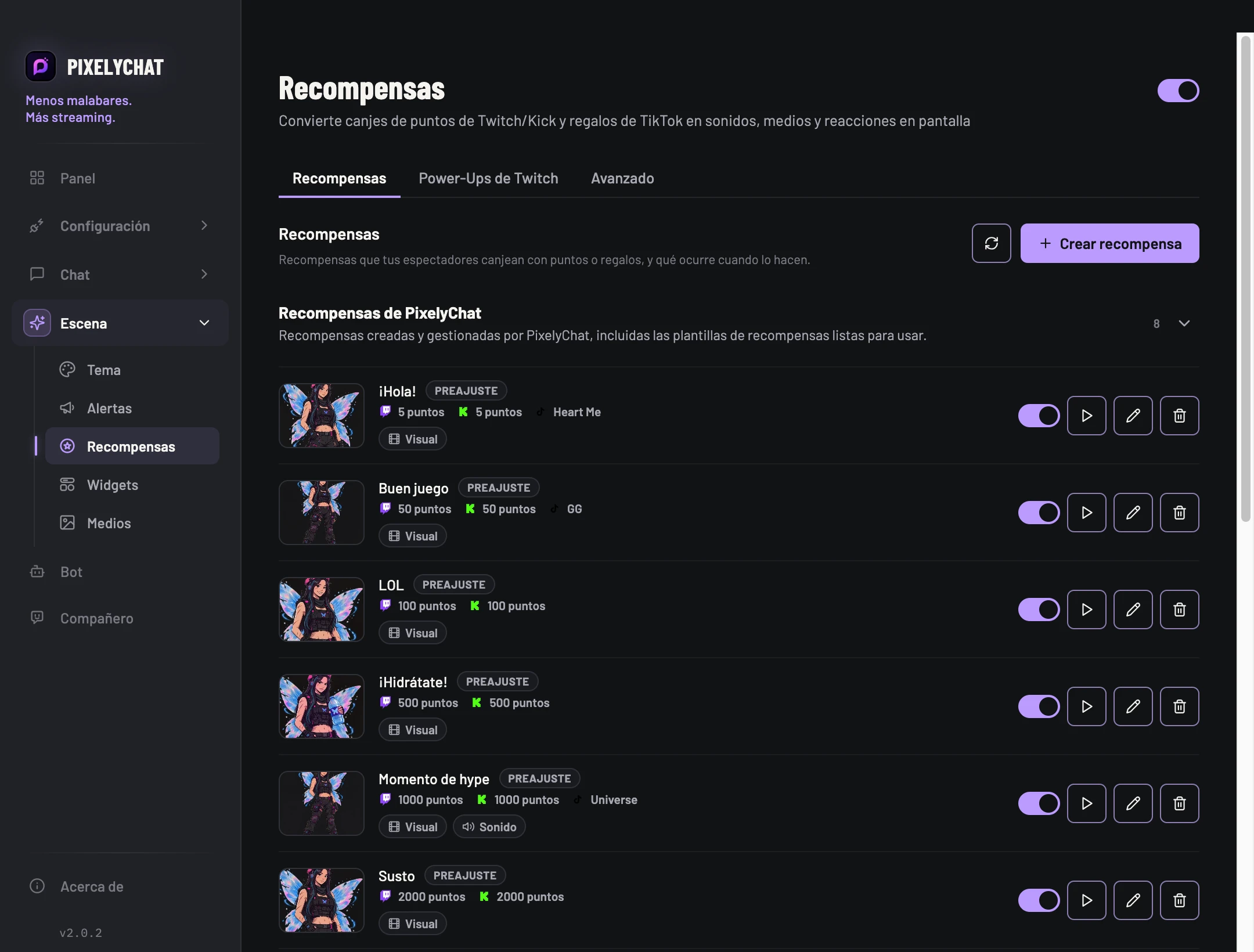Image resolution: width=1254 pixels, height=952 pixels.
Task: Disable the Buen juego reward toggle
Action: coord(1039,513)
